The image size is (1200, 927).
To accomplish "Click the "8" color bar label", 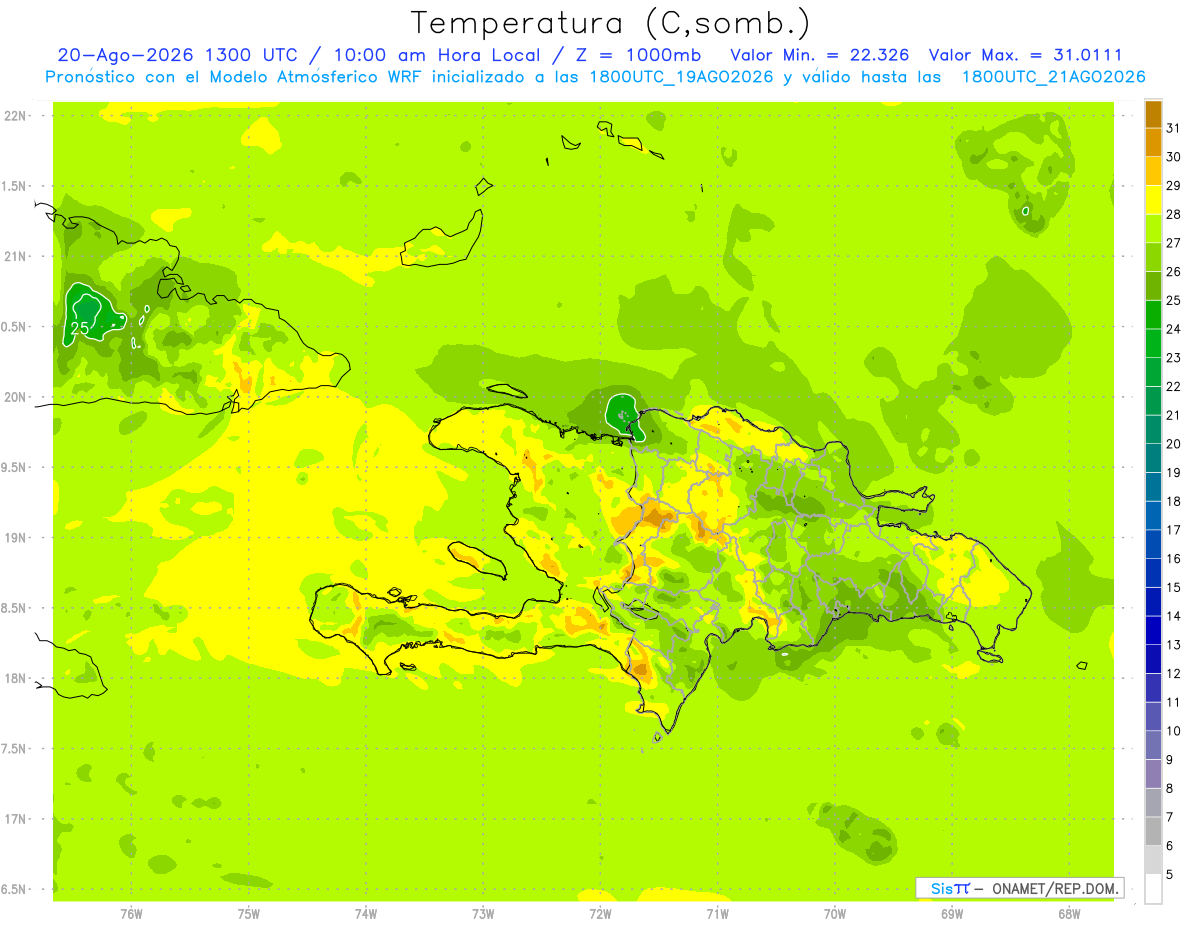I will (x=1170, y=789).
